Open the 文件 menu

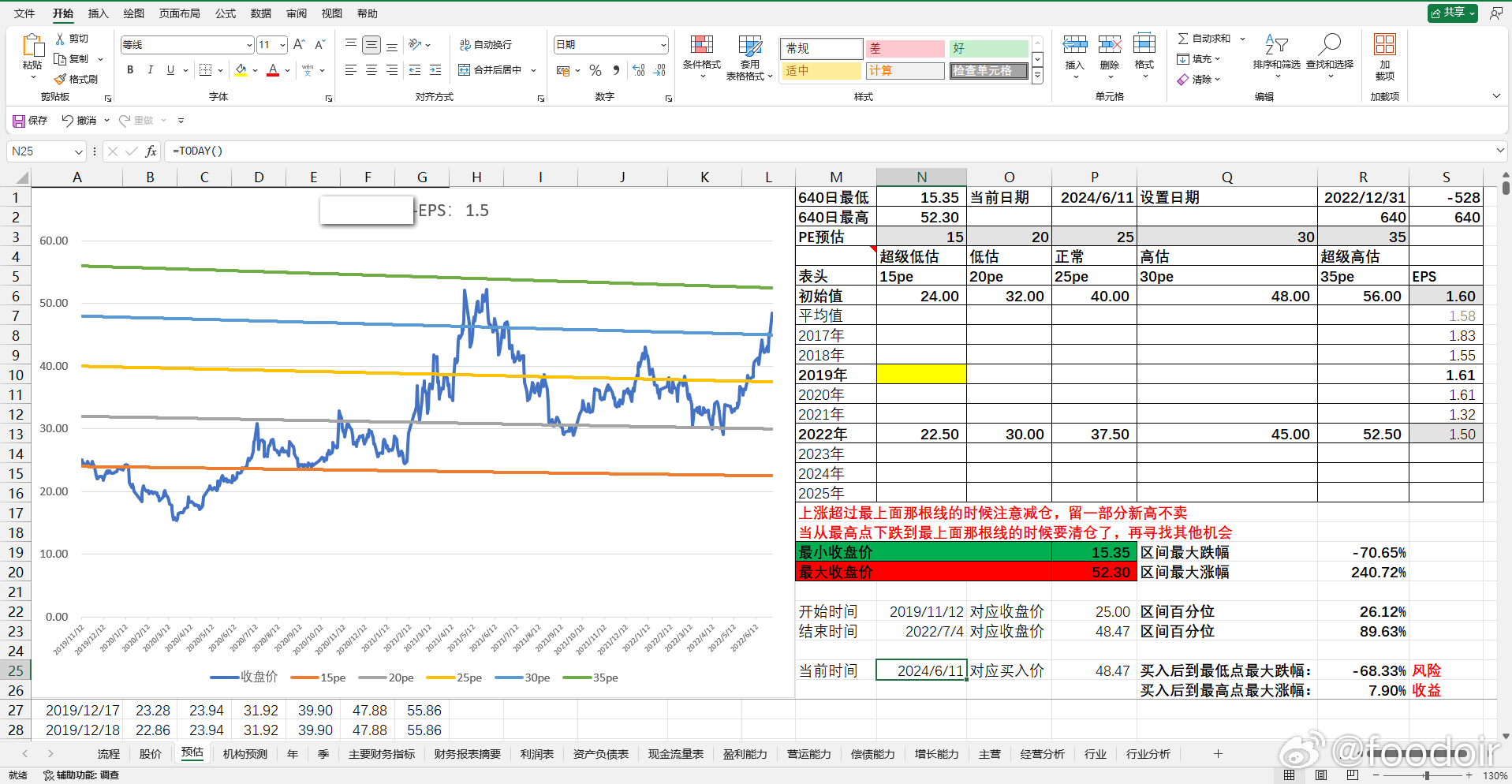point(24,13)
